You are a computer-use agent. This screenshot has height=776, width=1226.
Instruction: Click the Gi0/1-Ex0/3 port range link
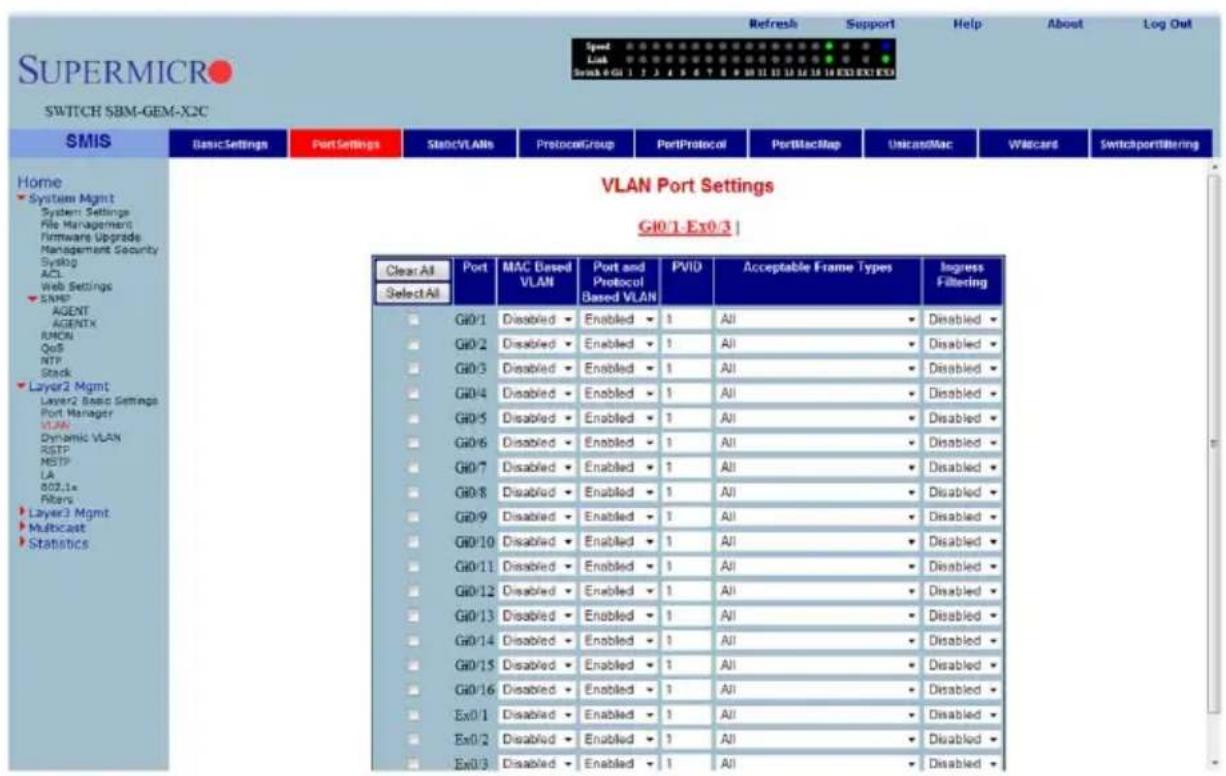click(685, 228)
